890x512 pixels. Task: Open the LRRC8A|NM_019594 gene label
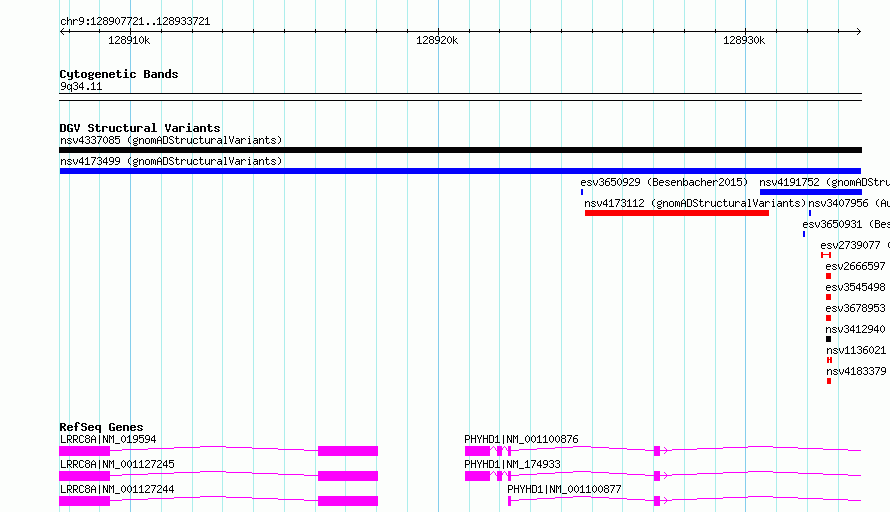[108, 439]
